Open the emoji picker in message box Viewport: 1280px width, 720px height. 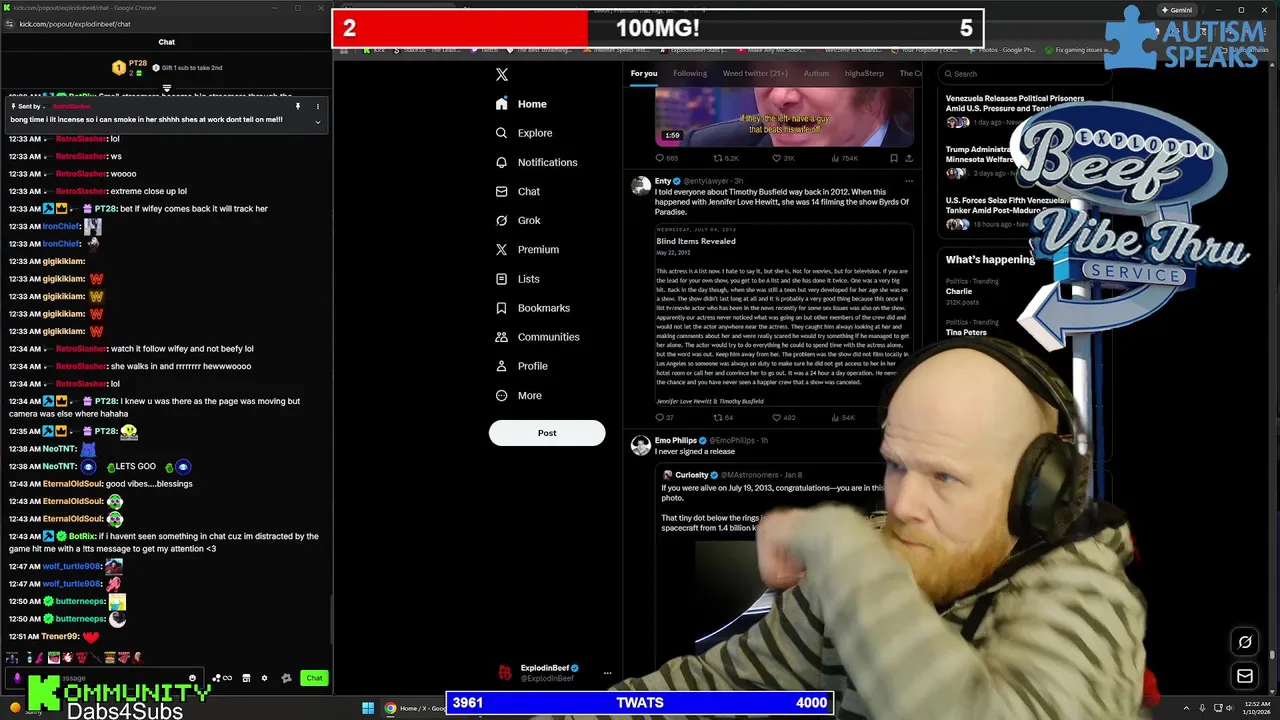[192, 678]
